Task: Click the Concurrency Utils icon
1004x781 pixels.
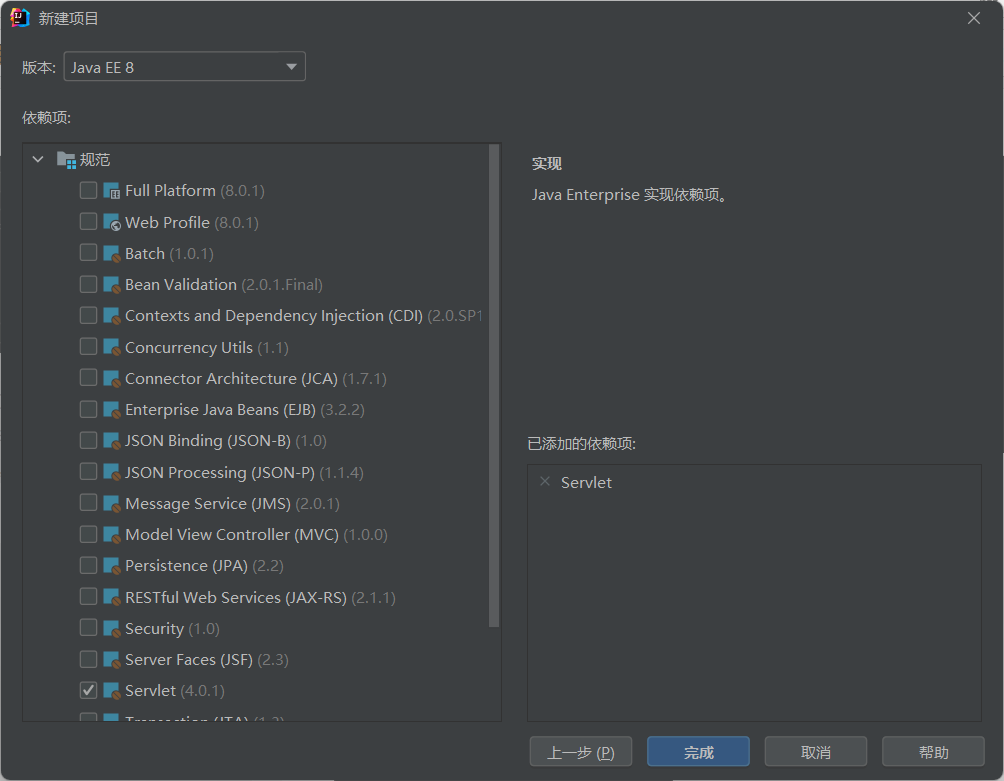Action: 111,347
